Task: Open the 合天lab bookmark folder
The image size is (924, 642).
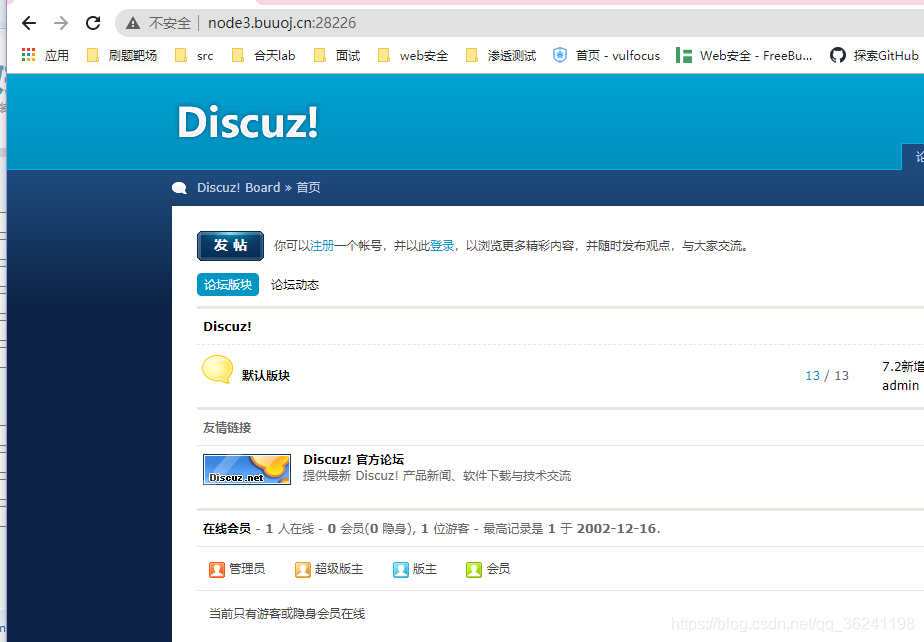Action: point(263,55)
